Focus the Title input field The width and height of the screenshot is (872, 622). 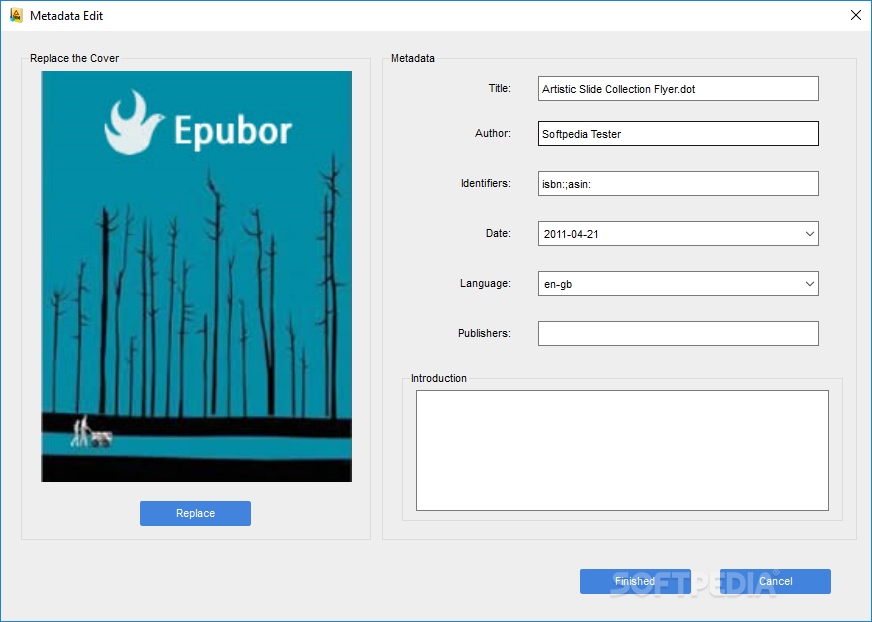click(x=678, y=88)
